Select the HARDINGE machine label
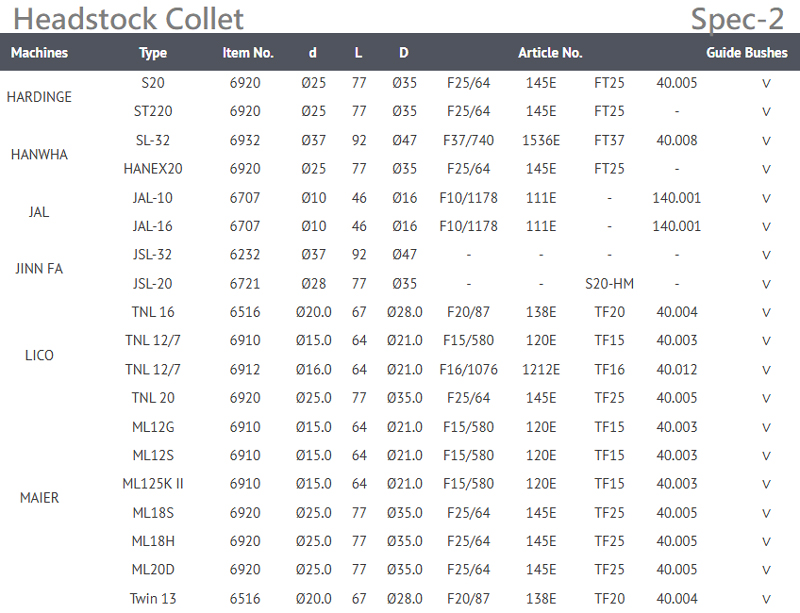The height and width of the screenshot is (613, 800). coord(39,97)
